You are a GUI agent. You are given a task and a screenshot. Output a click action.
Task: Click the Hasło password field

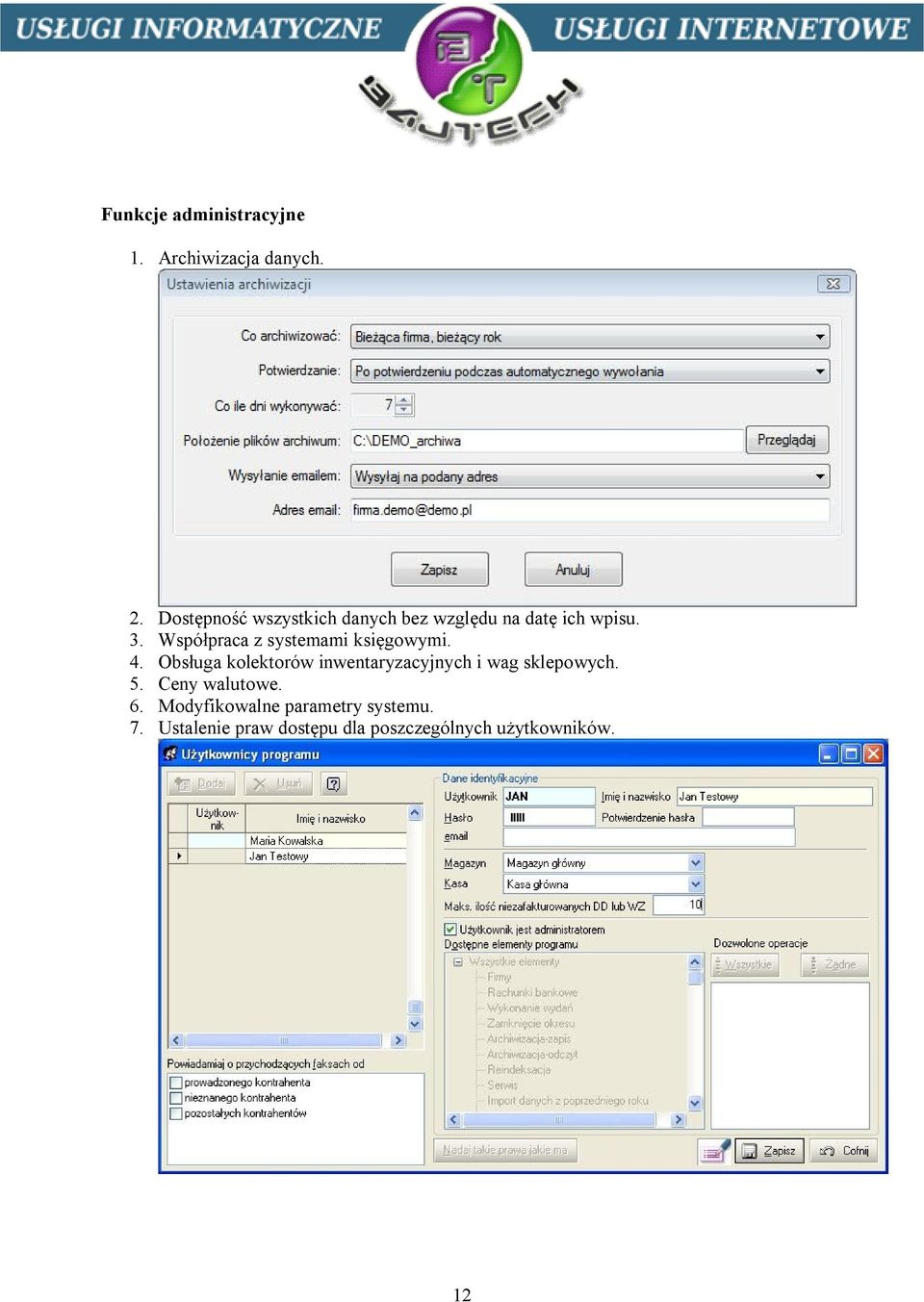pos(549,817)
